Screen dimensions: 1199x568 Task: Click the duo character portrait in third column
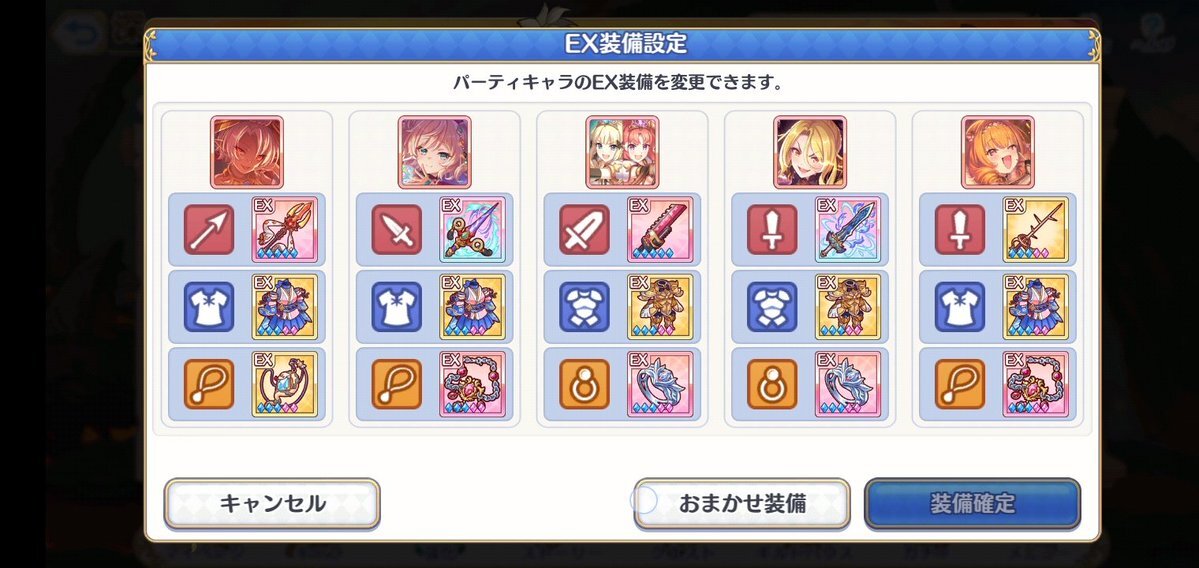point(622,152)
